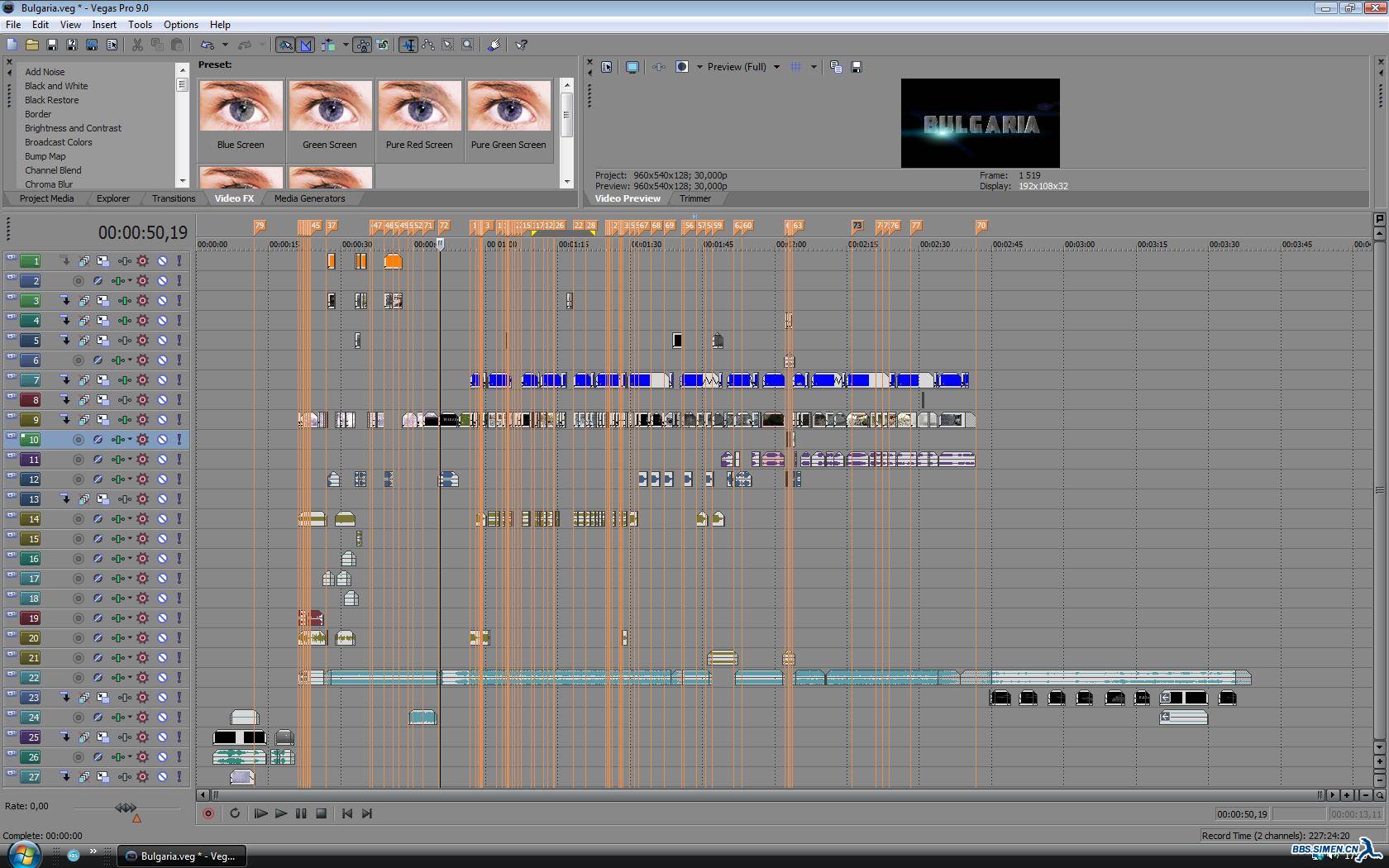
Task: Select the Zoom Edit tool magnifier
Action: (468, 45)
